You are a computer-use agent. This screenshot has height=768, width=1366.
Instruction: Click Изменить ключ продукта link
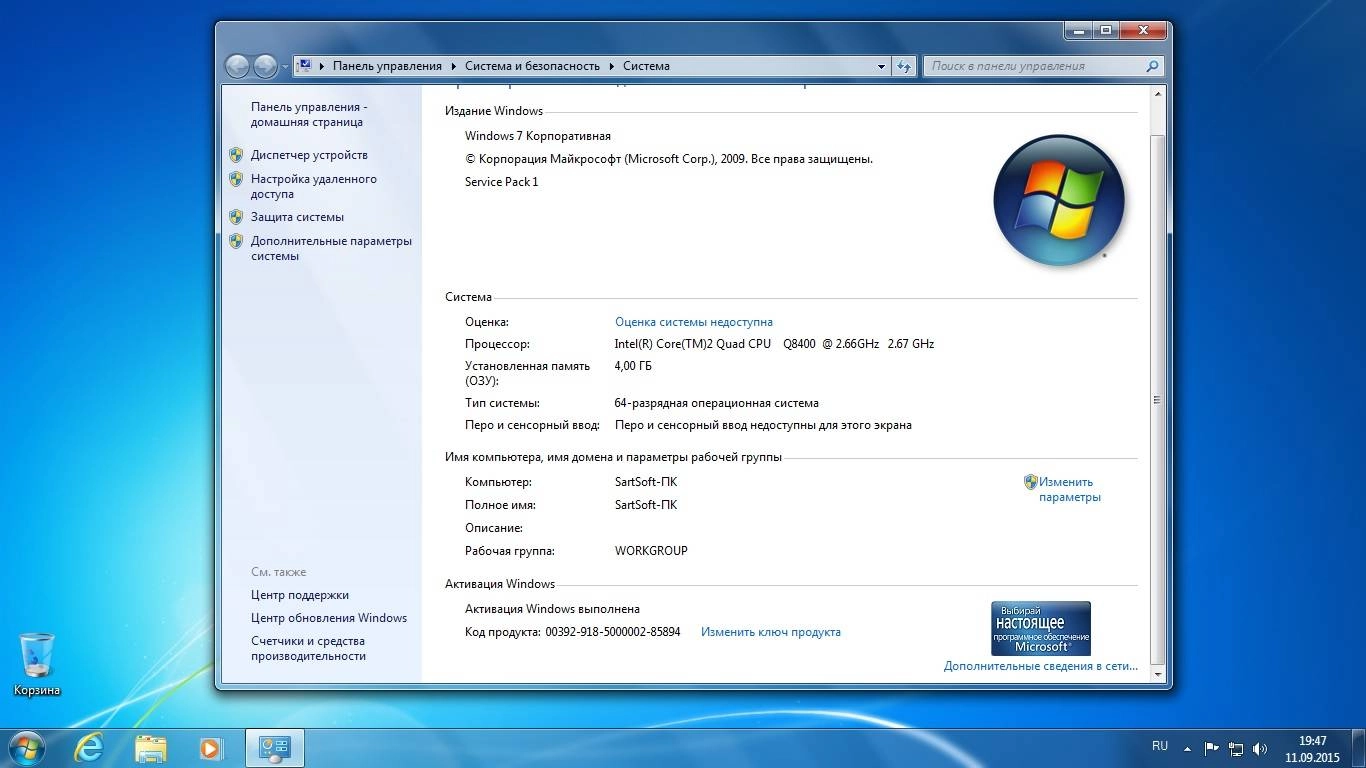tap(771, 632)
